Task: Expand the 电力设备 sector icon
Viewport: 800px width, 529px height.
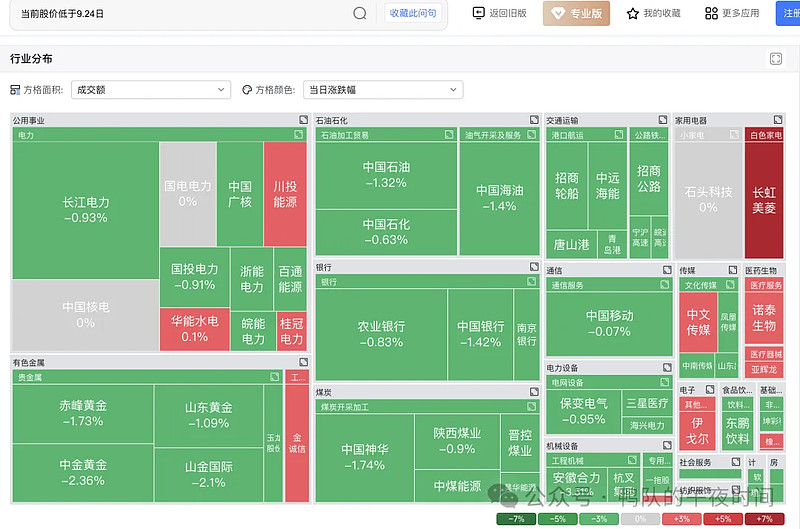Action: coord(667,367)
